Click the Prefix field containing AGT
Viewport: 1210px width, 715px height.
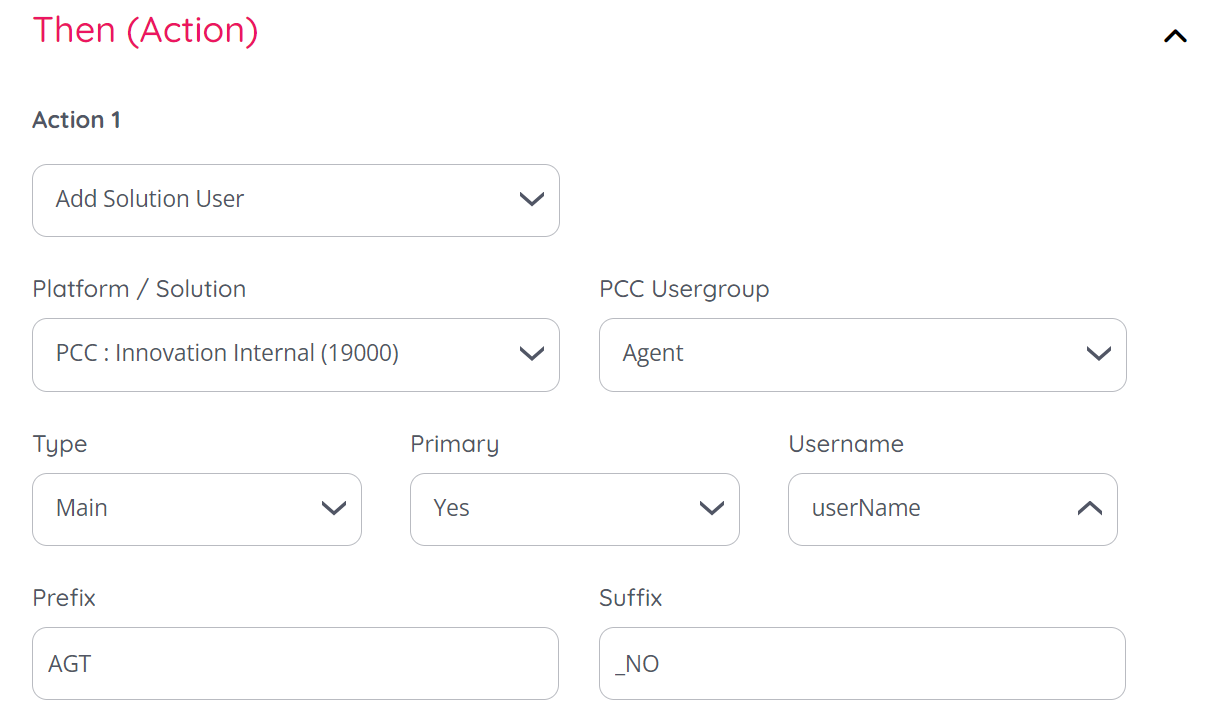[x=295, y=663]
